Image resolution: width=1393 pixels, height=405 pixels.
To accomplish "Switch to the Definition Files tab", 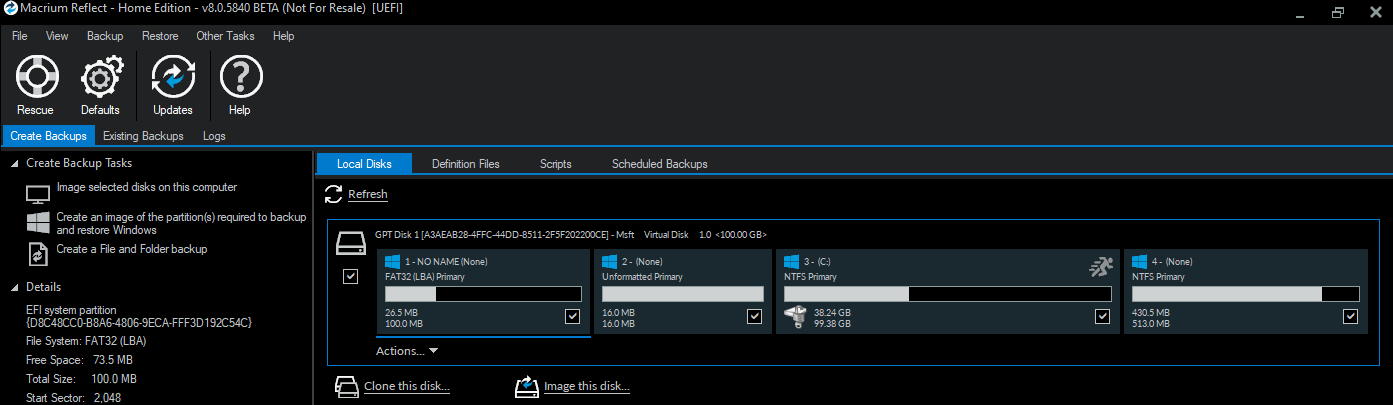I will pos(466,164).
